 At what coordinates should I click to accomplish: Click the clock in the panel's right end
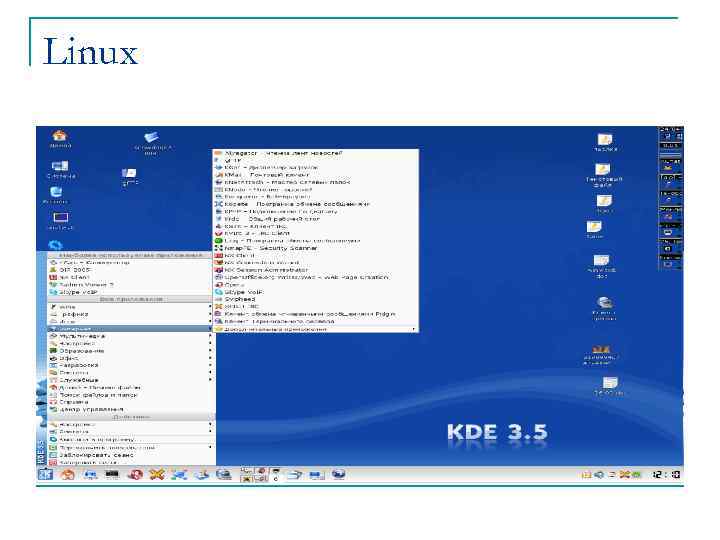666,475
